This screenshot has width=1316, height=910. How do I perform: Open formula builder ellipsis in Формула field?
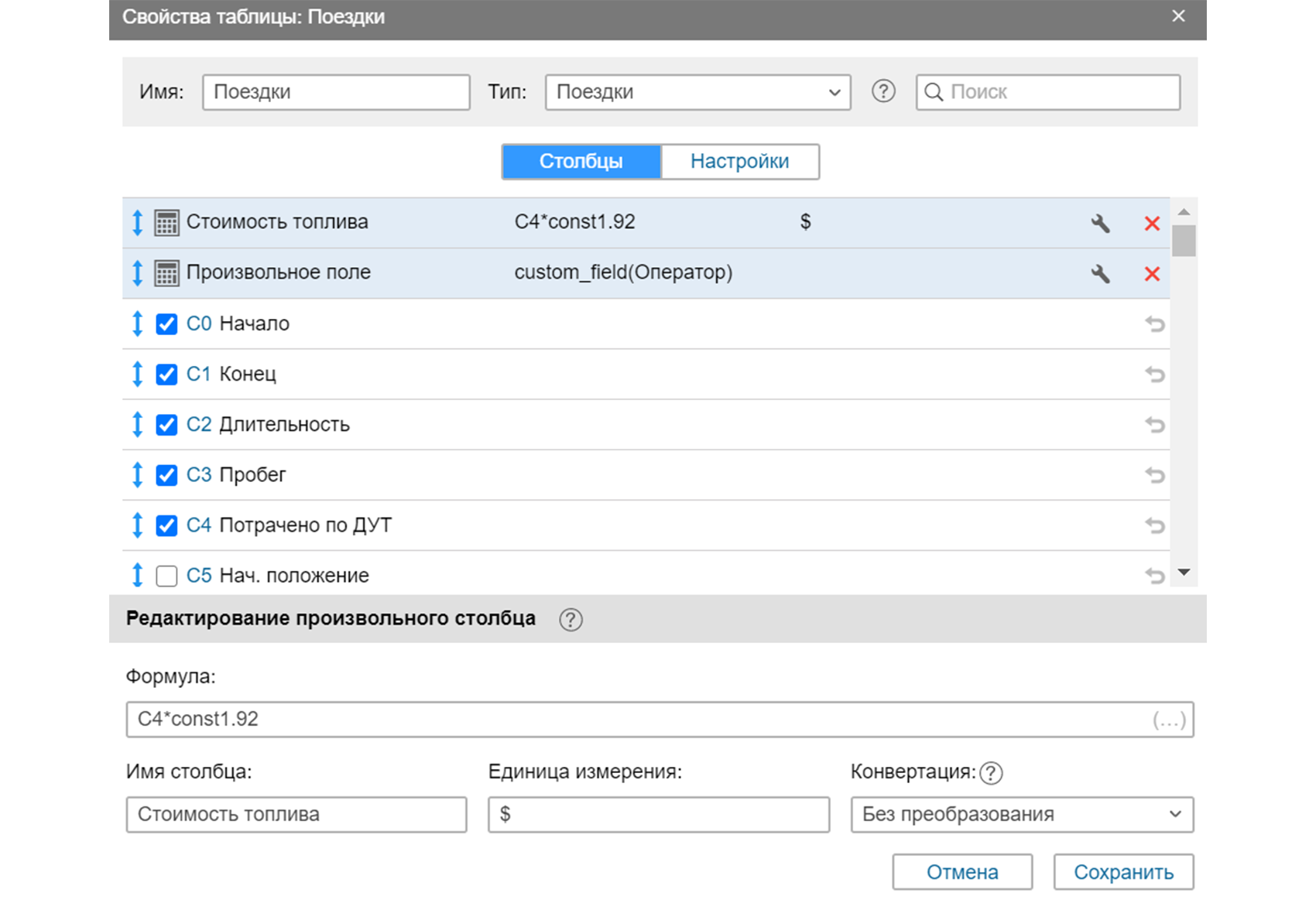point(1169,720)
